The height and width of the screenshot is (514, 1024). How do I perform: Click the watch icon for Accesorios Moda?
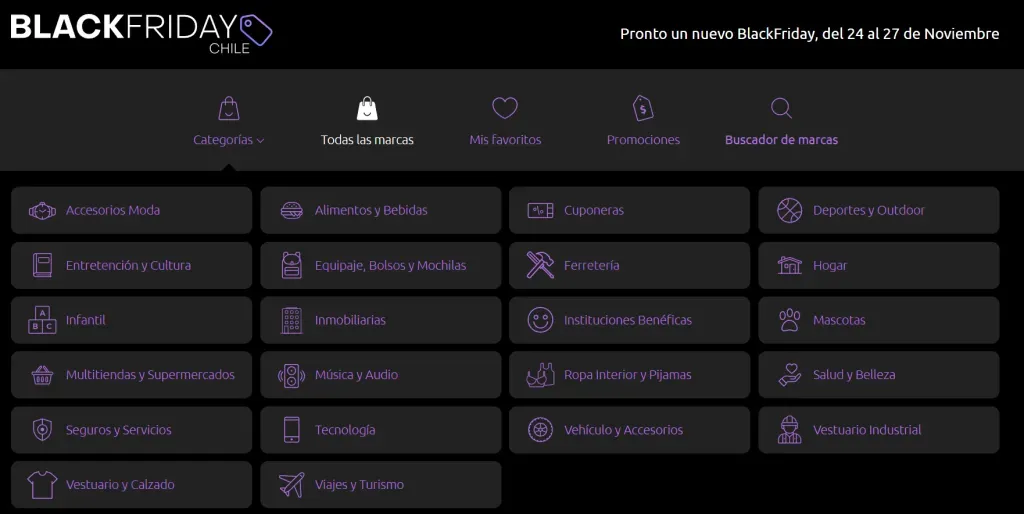tap(42, 211)
